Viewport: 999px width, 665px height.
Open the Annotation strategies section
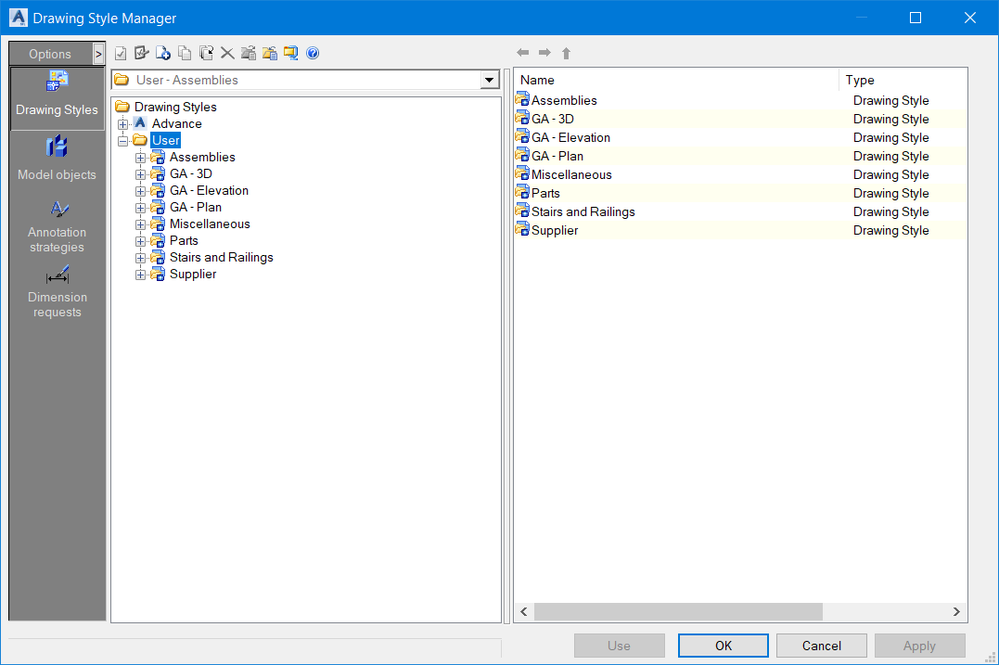tap(57, 227)
